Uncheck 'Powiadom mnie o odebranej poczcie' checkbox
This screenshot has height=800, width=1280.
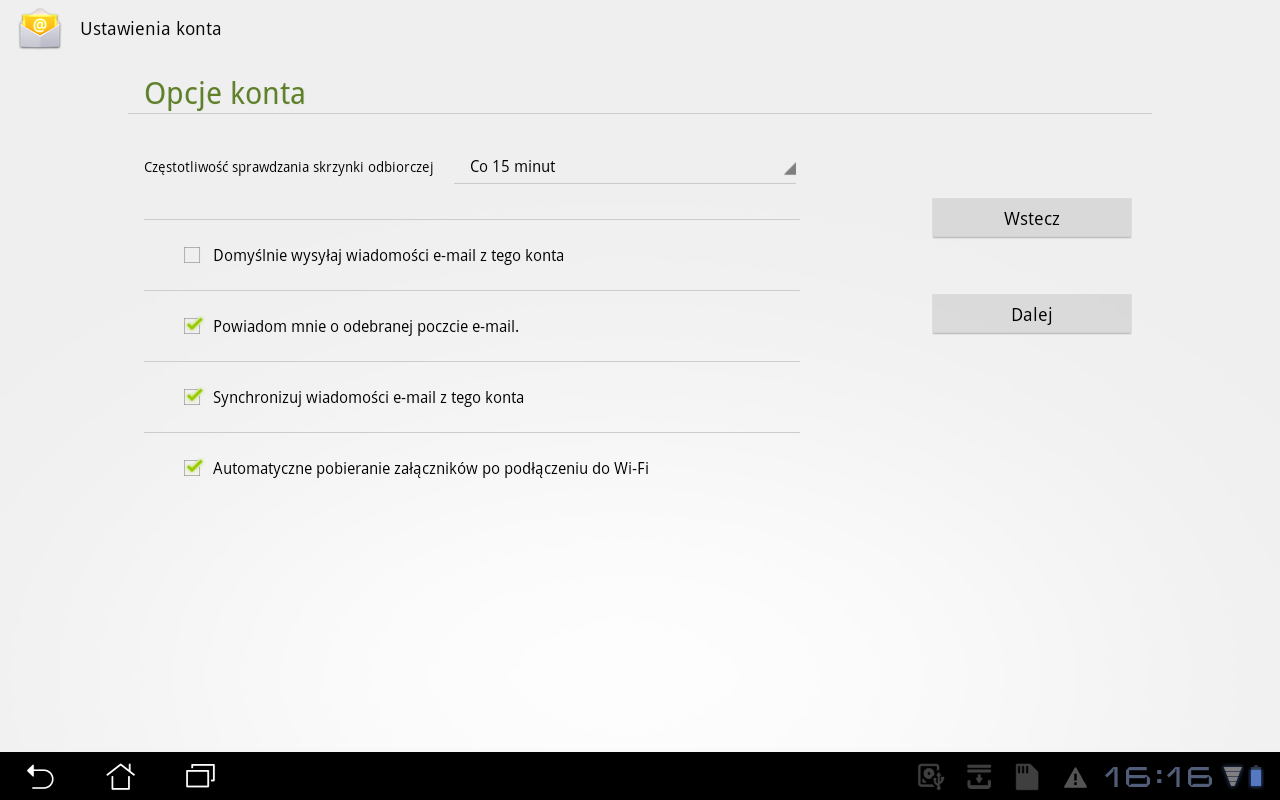coord(193,325)
